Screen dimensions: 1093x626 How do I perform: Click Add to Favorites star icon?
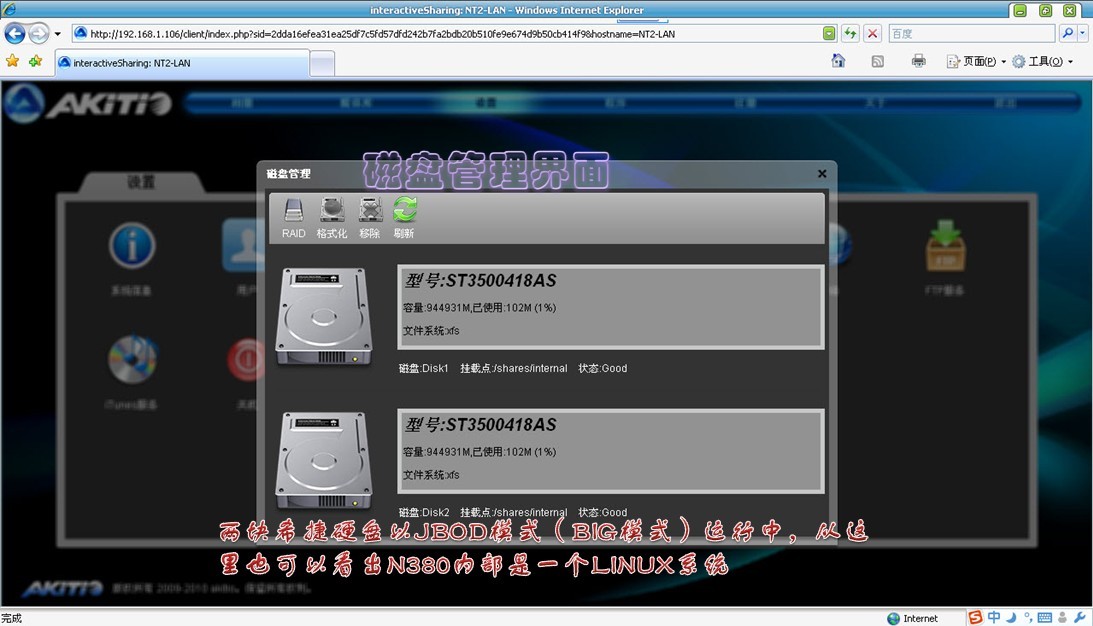coord(36,61)
